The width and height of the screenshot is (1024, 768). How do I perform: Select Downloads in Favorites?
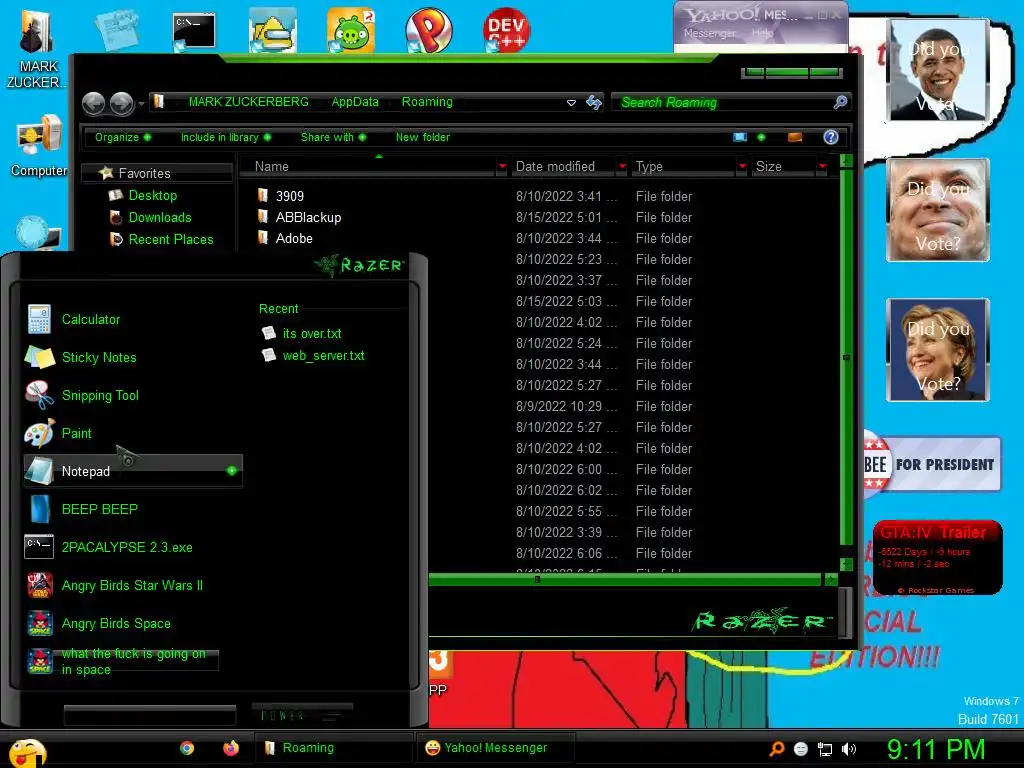159,217
